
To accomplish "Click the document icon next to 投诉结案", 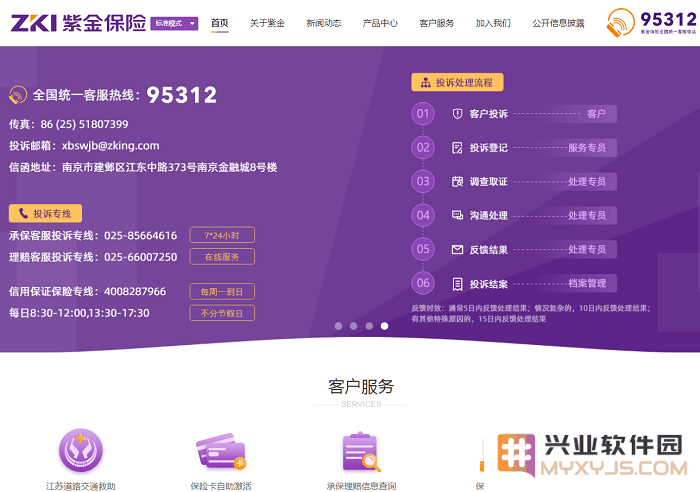I will pyautogui.click(x=457, y=284).
